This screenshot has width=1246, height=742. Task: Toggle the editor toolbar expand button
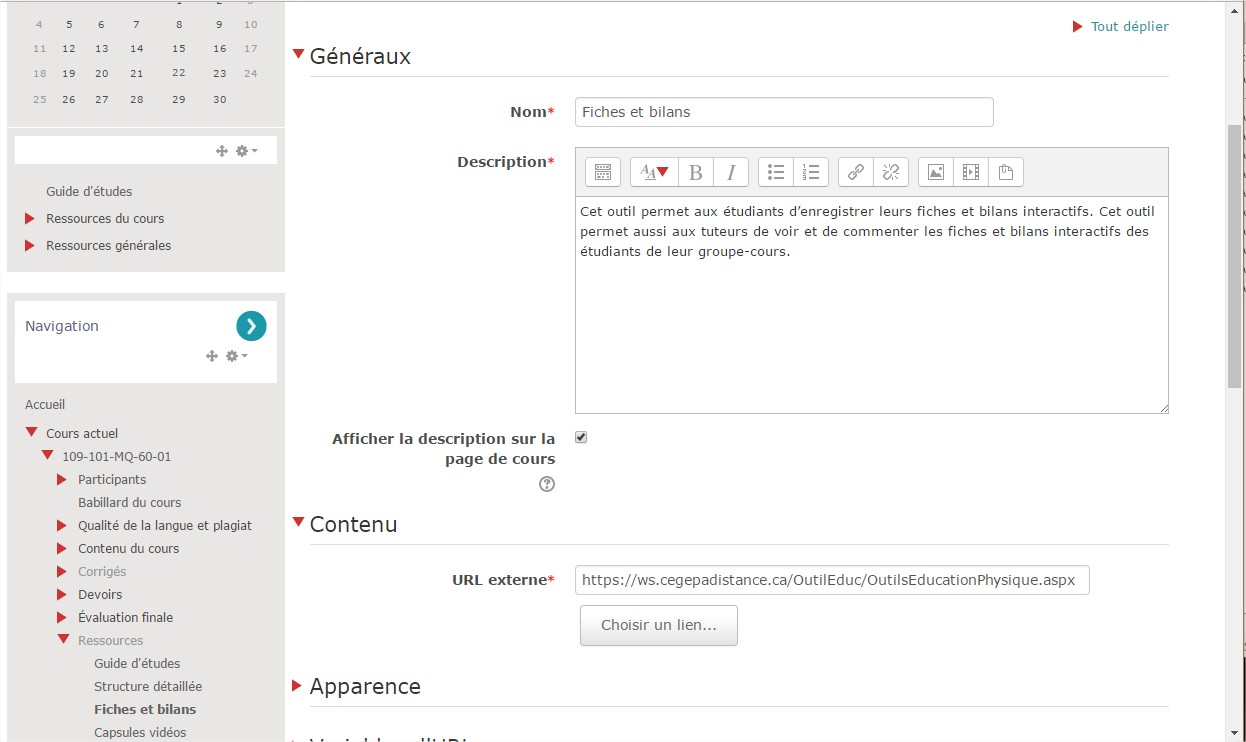[602, 172]
